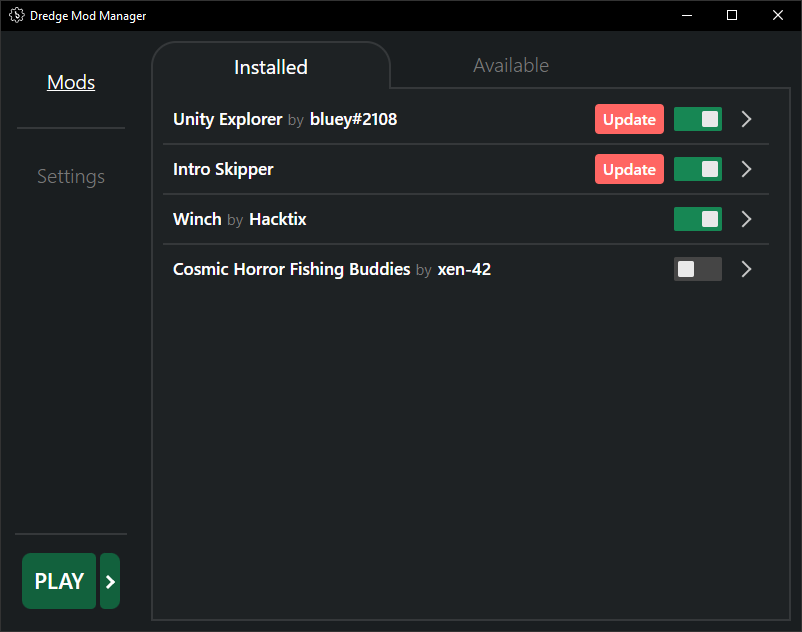
Task: Select the Installed tab
Action: click(x=270, y=67)
